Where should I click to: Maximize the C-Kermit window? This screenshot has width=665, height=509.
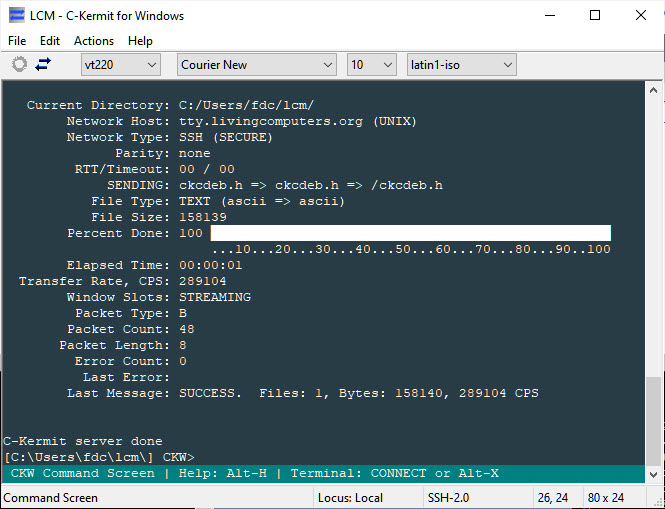click(x=595, y=15)
